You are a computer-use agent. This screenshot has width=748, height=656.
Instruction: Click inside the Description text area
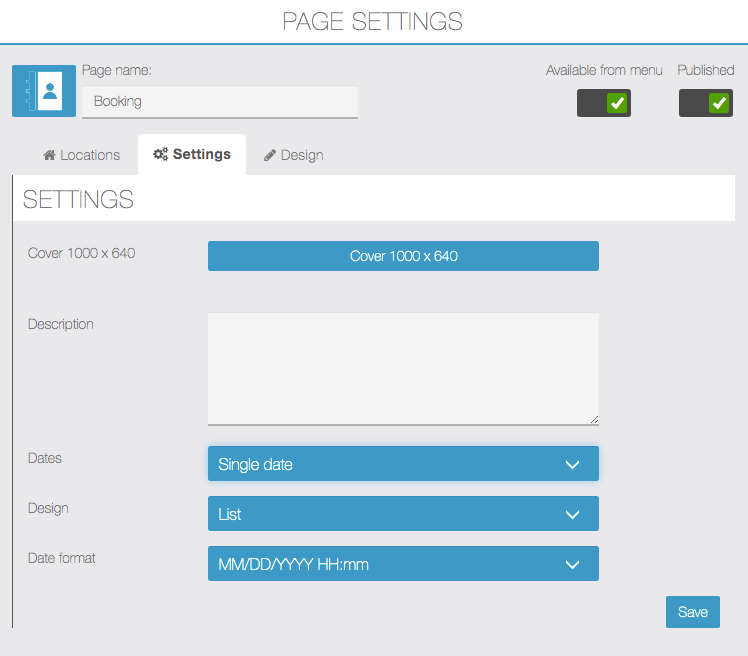click(403, 368)
